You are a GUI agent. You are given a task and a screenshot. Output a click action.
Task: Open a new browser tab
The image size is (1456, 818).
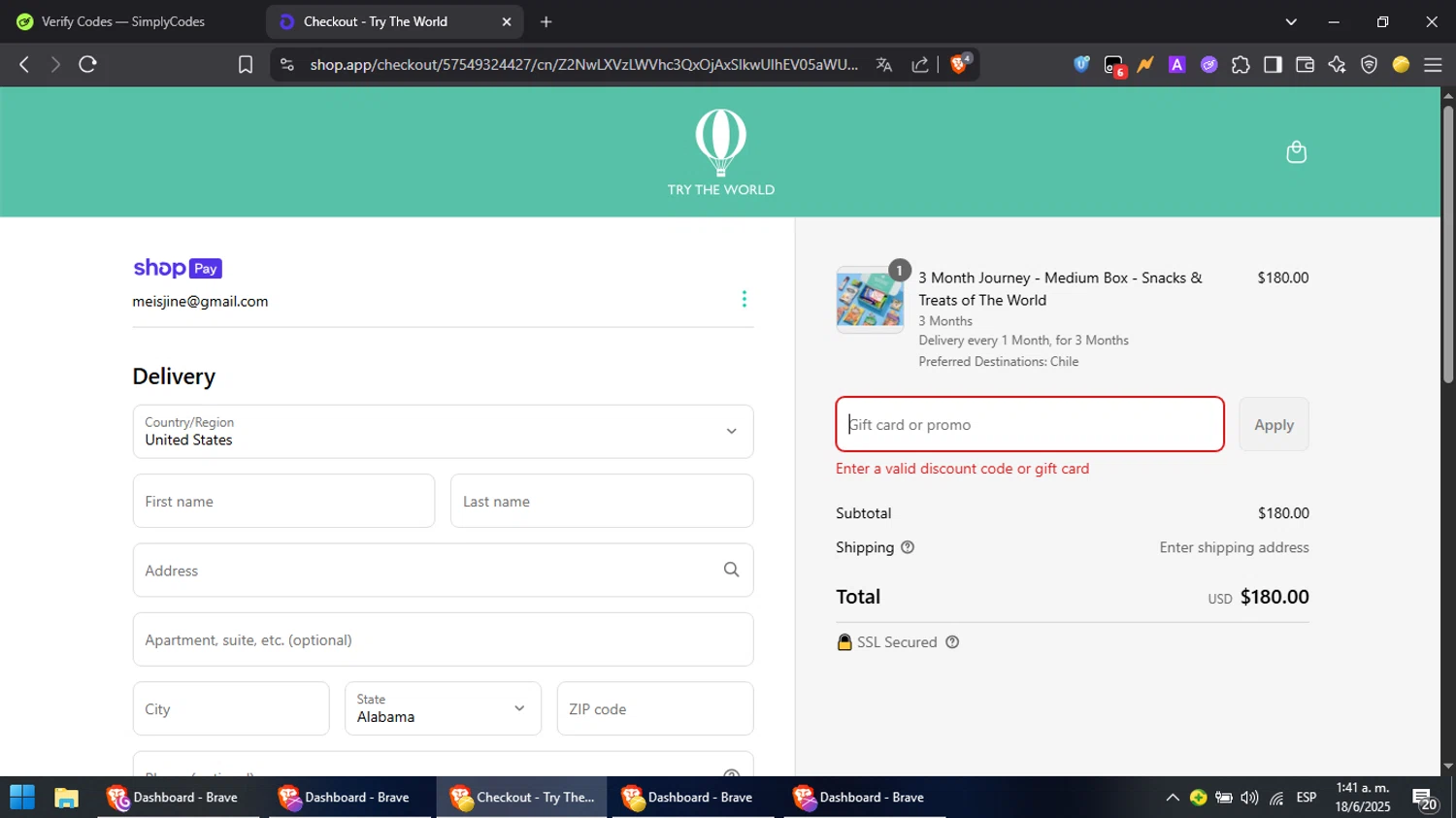click(x=546, y=21)
